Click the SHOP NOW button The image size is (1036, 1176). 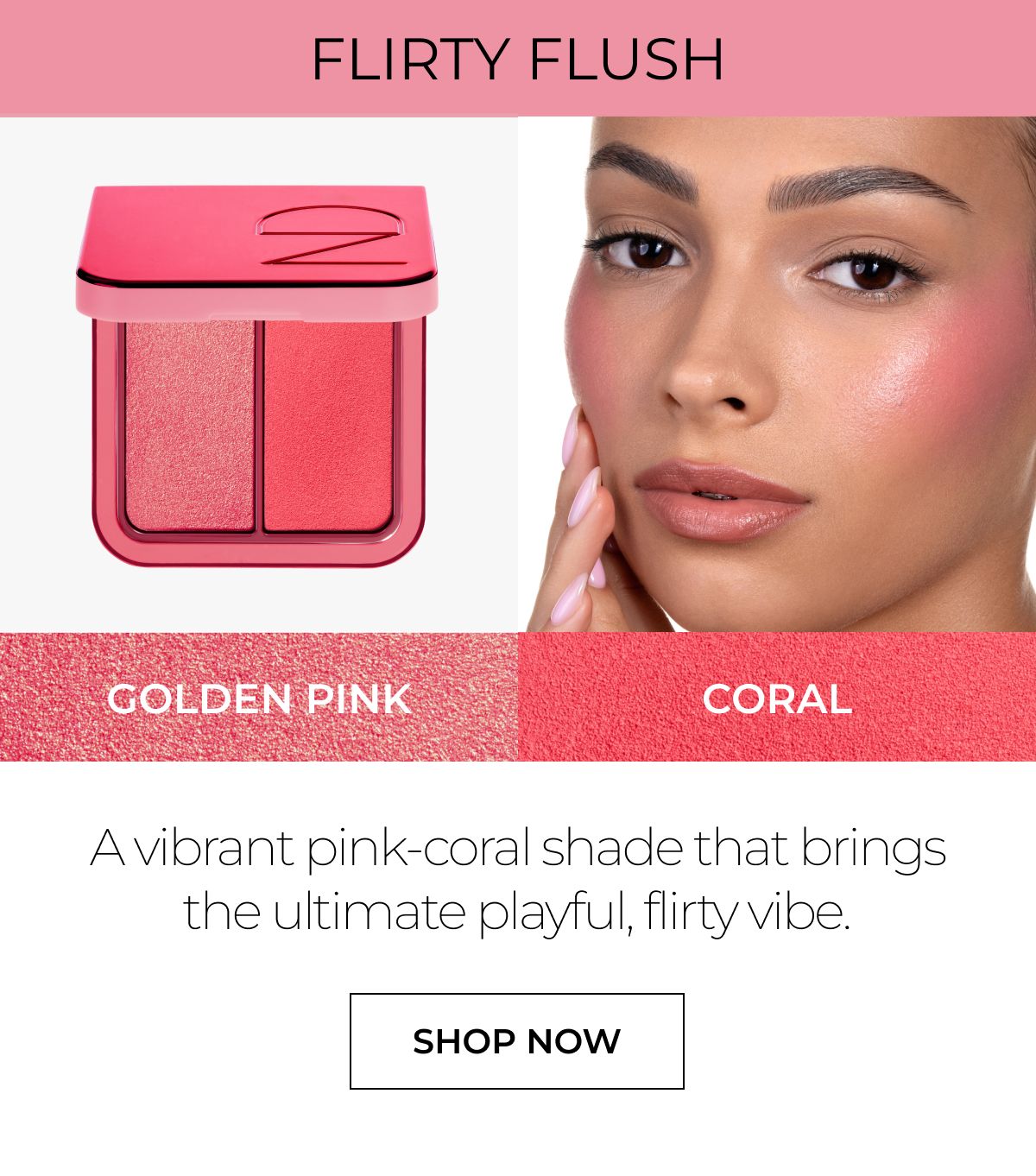[x=516, y=1040]
